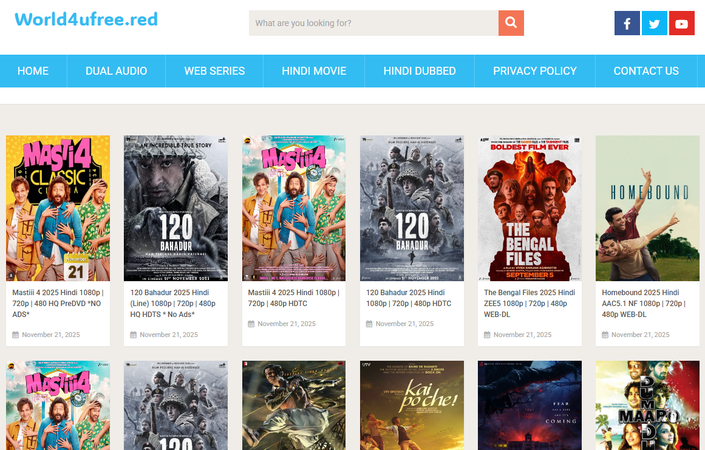Open the dark 'Fear Is Coming' horror poster

pos(530,405)
